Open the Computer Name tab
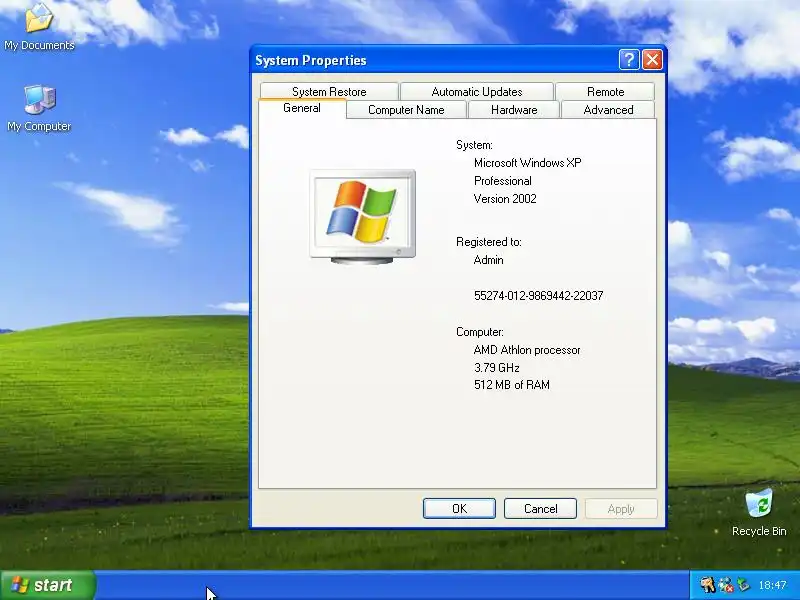 tap(406, 110)
